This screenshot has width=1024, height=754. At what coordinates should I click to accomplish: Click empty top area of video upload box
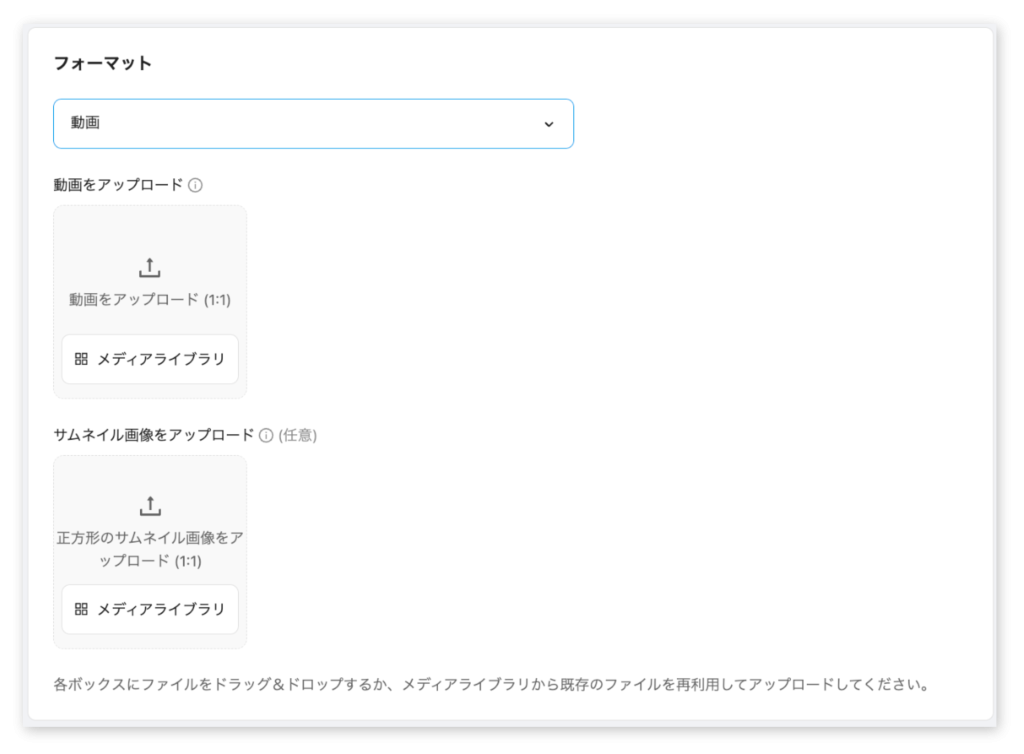point(150,228)
